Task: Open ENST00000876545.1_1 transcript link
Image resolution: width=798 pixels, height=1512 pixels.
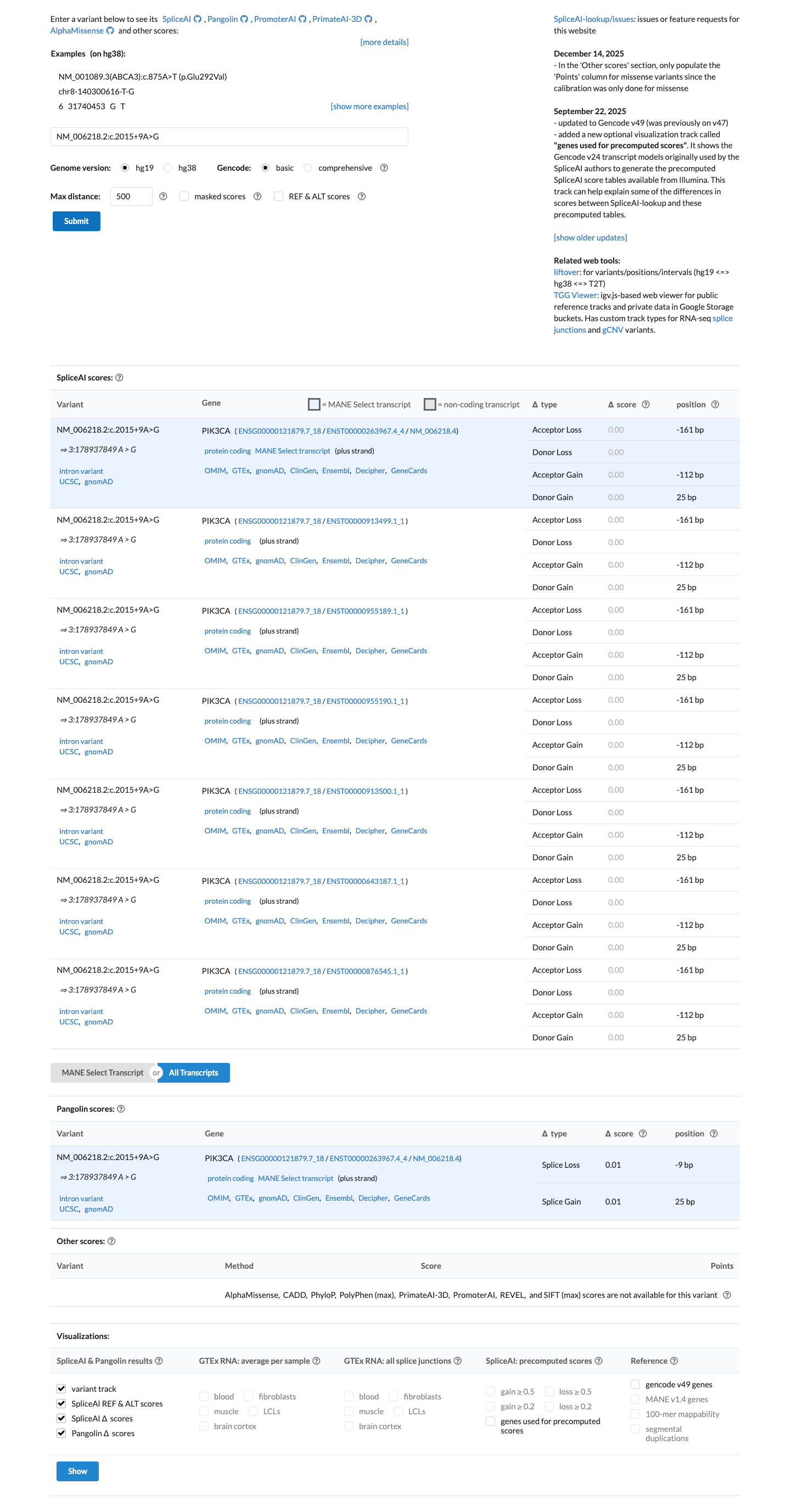Action: (x=366, y=971)
